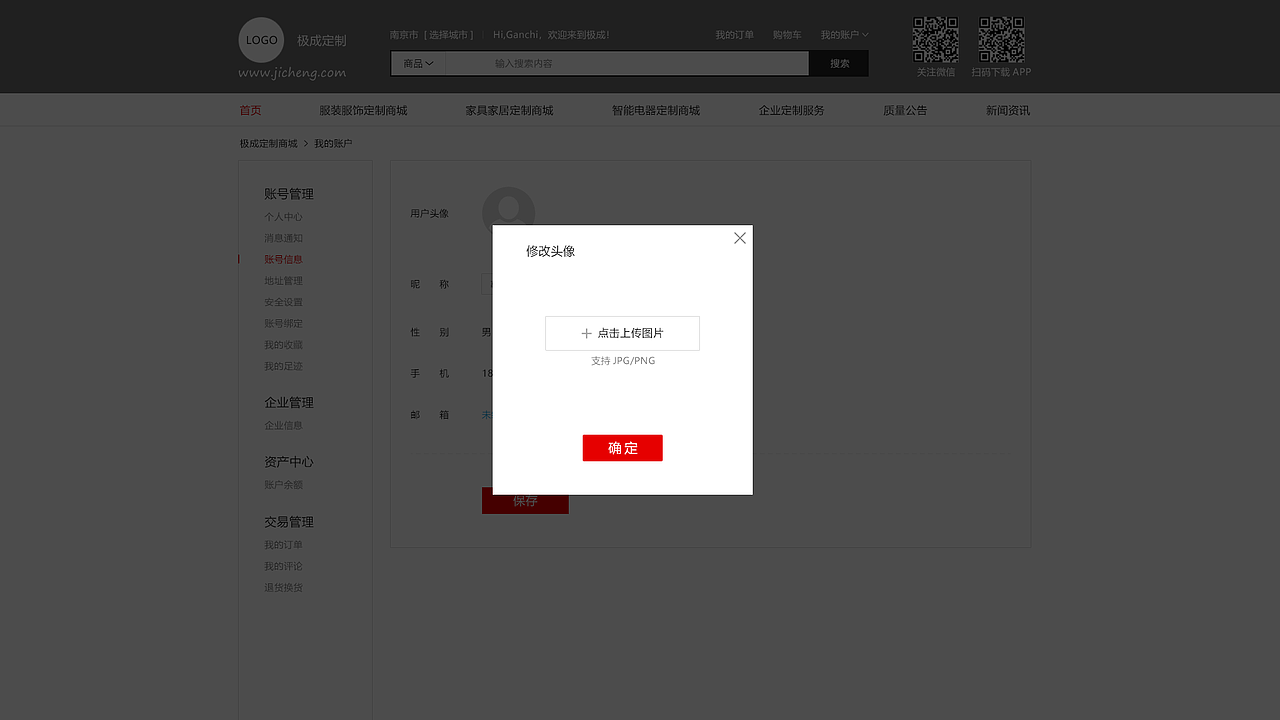Click the red 确定 confirm button
This screenshot has height=720, width=1280.
[622, 448]
